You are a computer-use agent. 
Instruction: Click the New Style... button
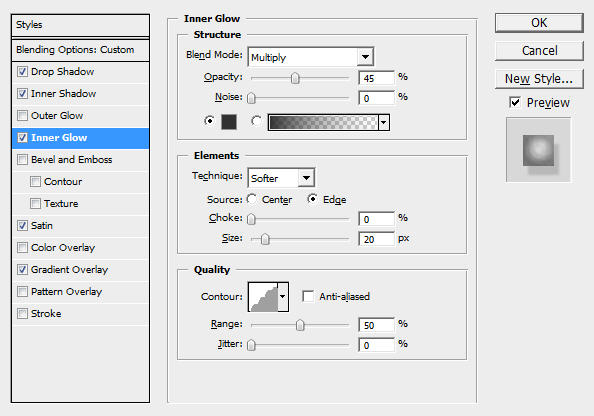point(539,79)
